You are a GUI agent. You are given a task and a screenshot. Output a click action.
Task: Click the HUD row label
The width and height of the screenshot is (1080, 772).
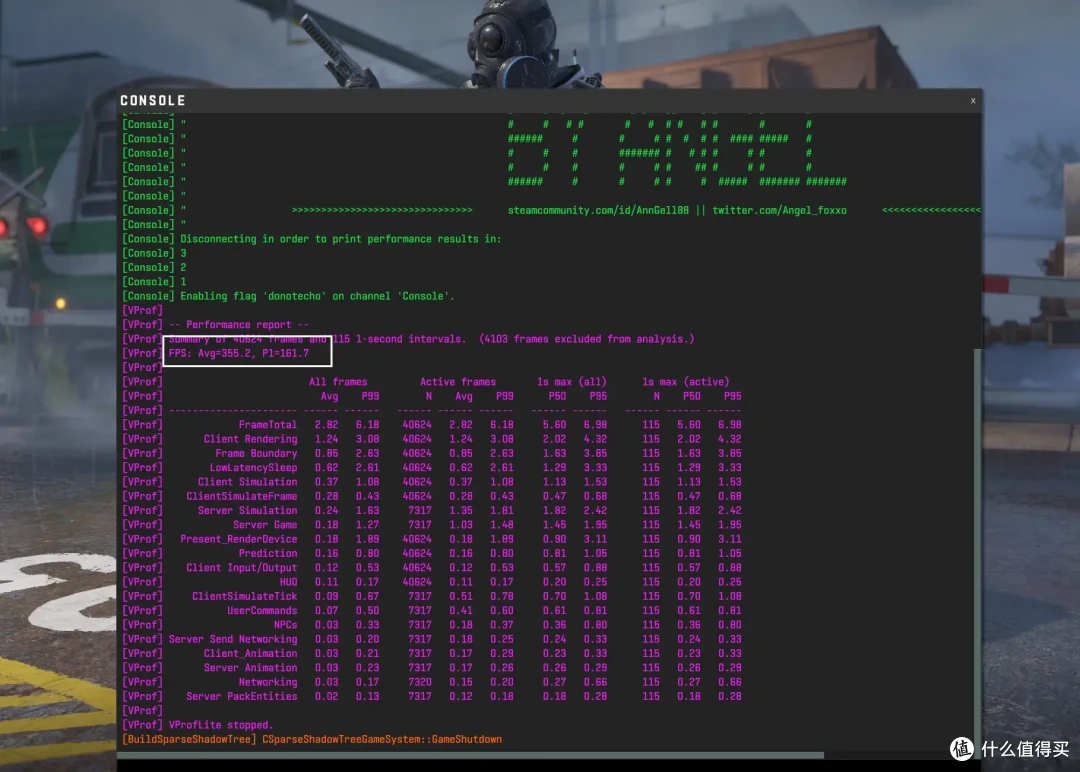point(289,582)
